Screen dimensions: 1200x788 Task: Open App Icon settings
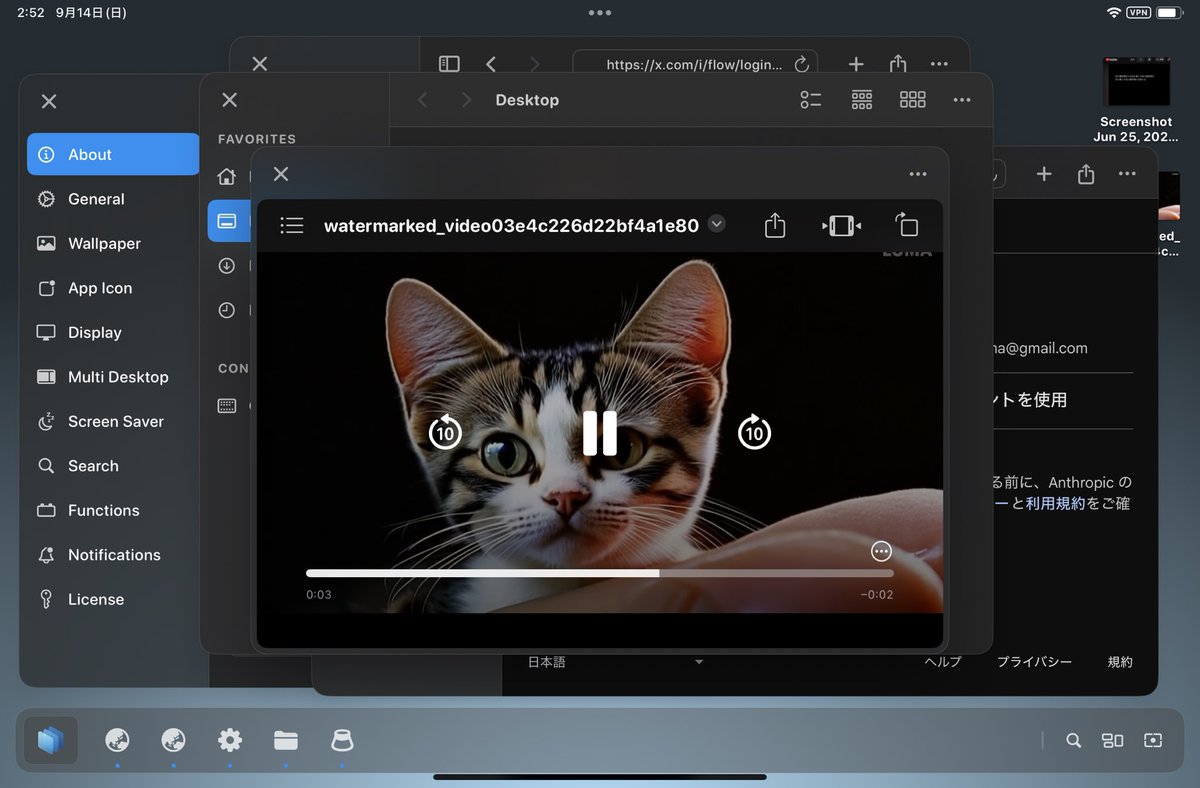pos(113,288)
